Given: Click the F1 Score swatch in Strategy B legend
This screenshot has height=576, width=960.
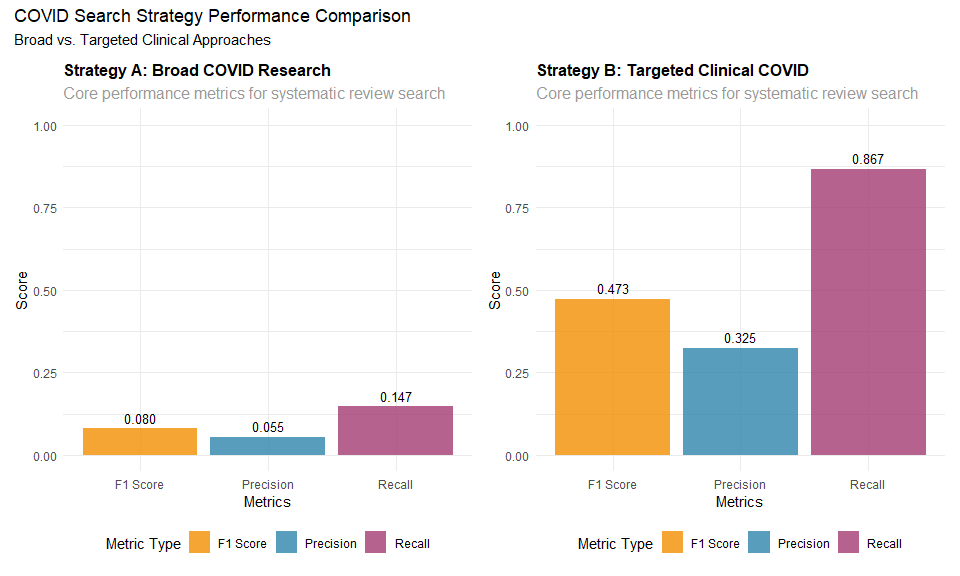Looking at the screenshot, I should pyautogui.click(x=673, y=543).
